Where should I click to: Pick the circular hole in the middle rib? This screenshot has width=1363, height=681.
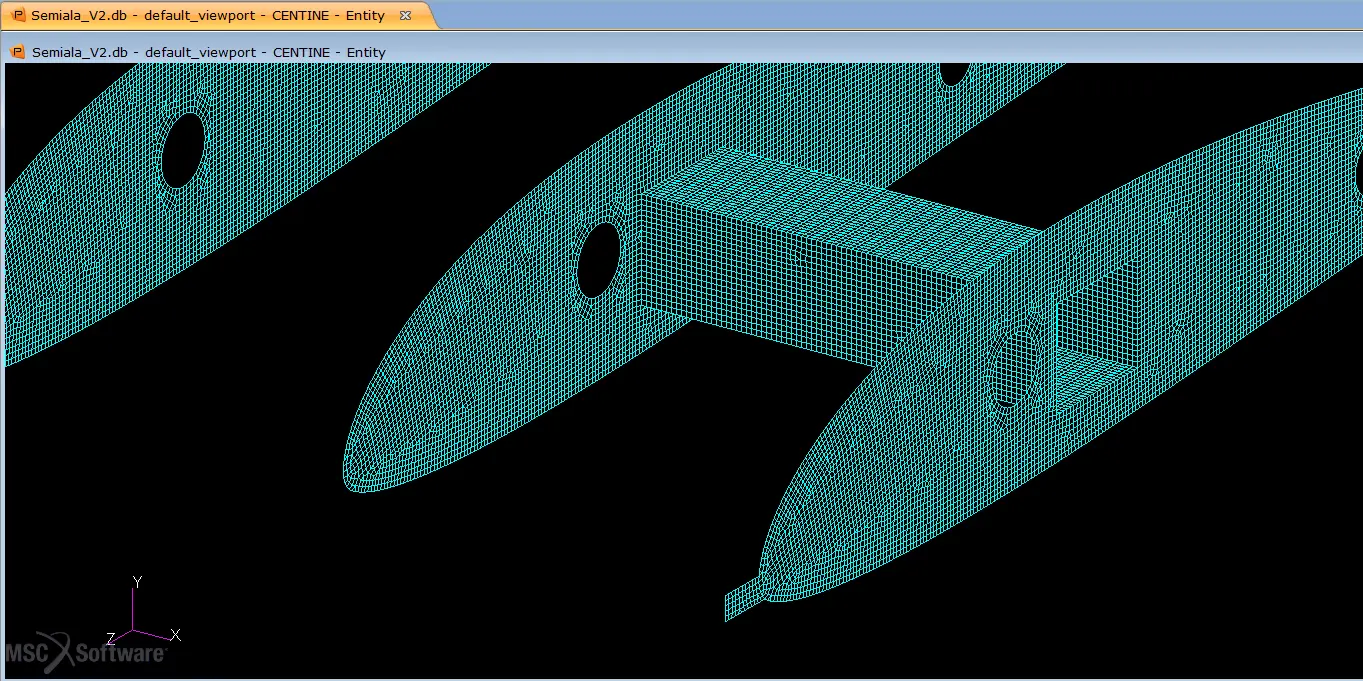(x=600, y=260)
